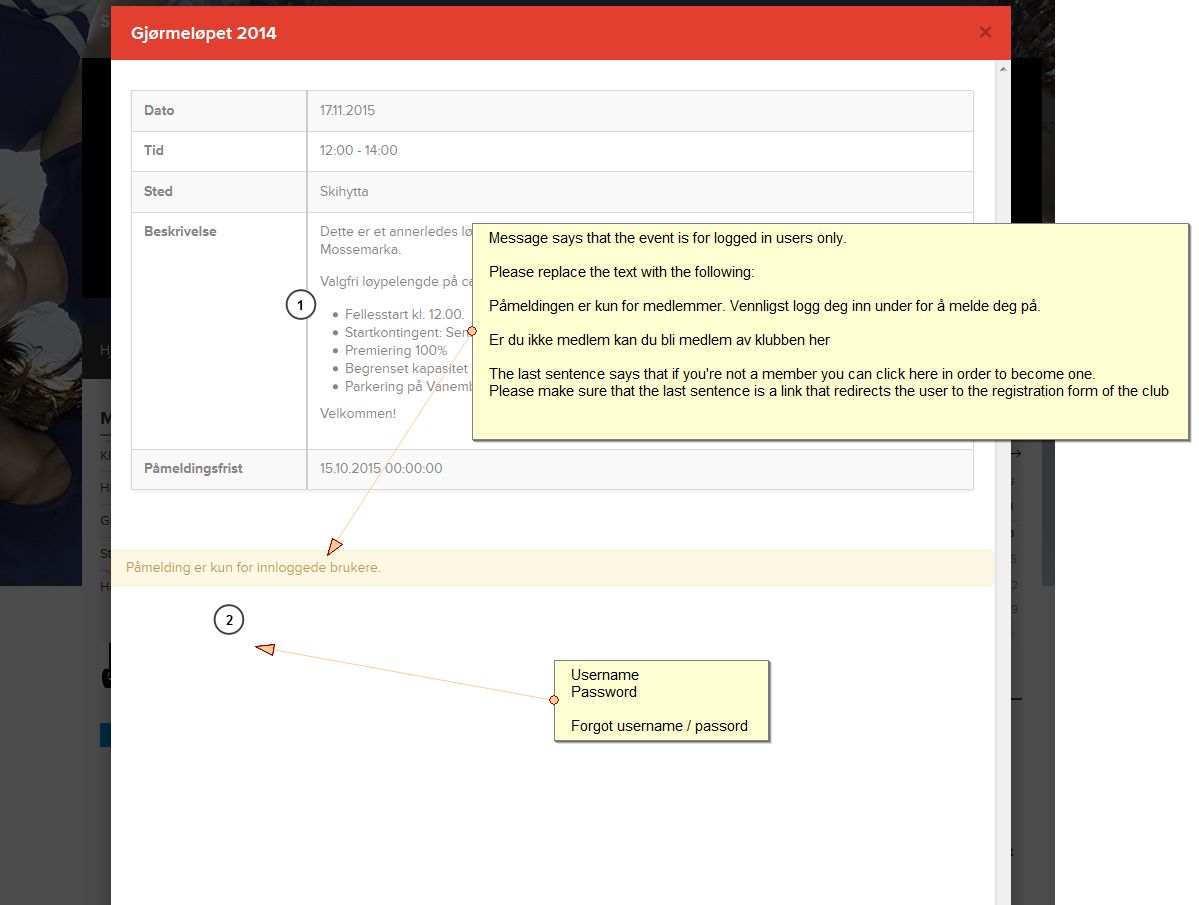Click the Premiering 100% bullet
The height and width of the screenshot is (905, 1199).
pos(396,350)
